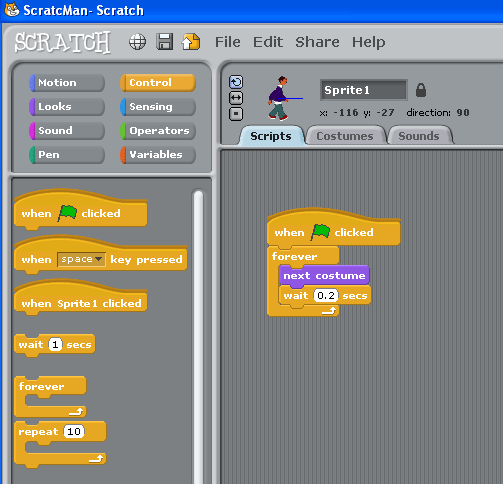Switch to the Costumes tab
This screenshot has width=503, height=484.
click(345, 136)
